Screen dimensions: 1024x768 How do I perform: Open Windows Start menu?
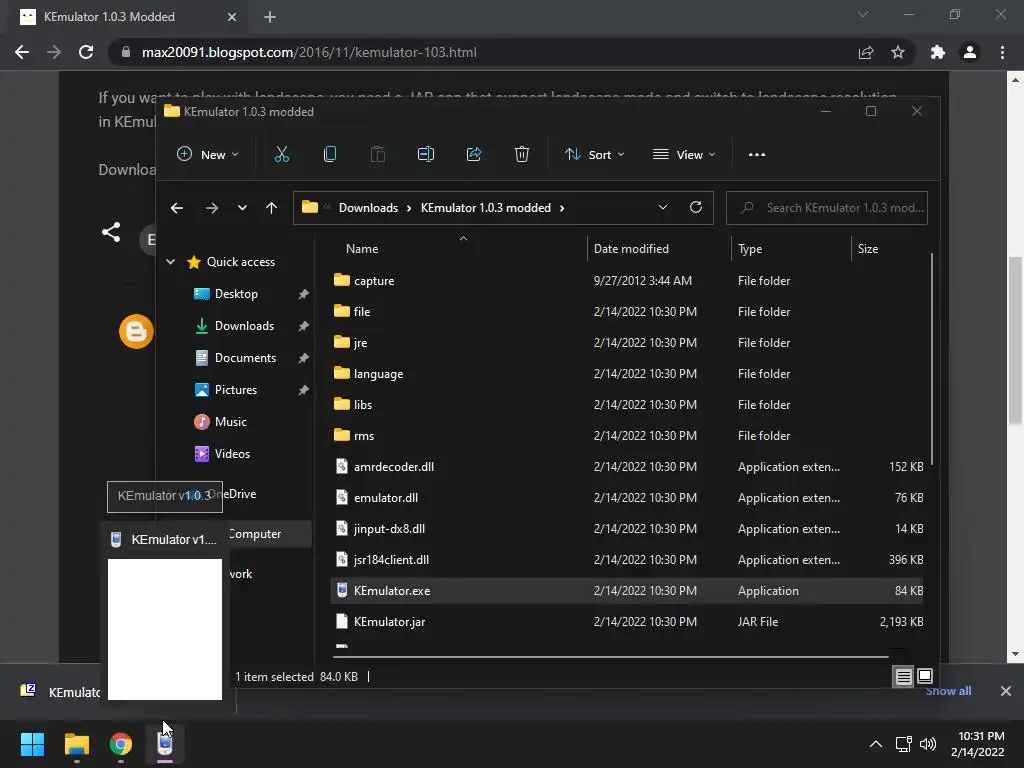(x=32, y=744)
